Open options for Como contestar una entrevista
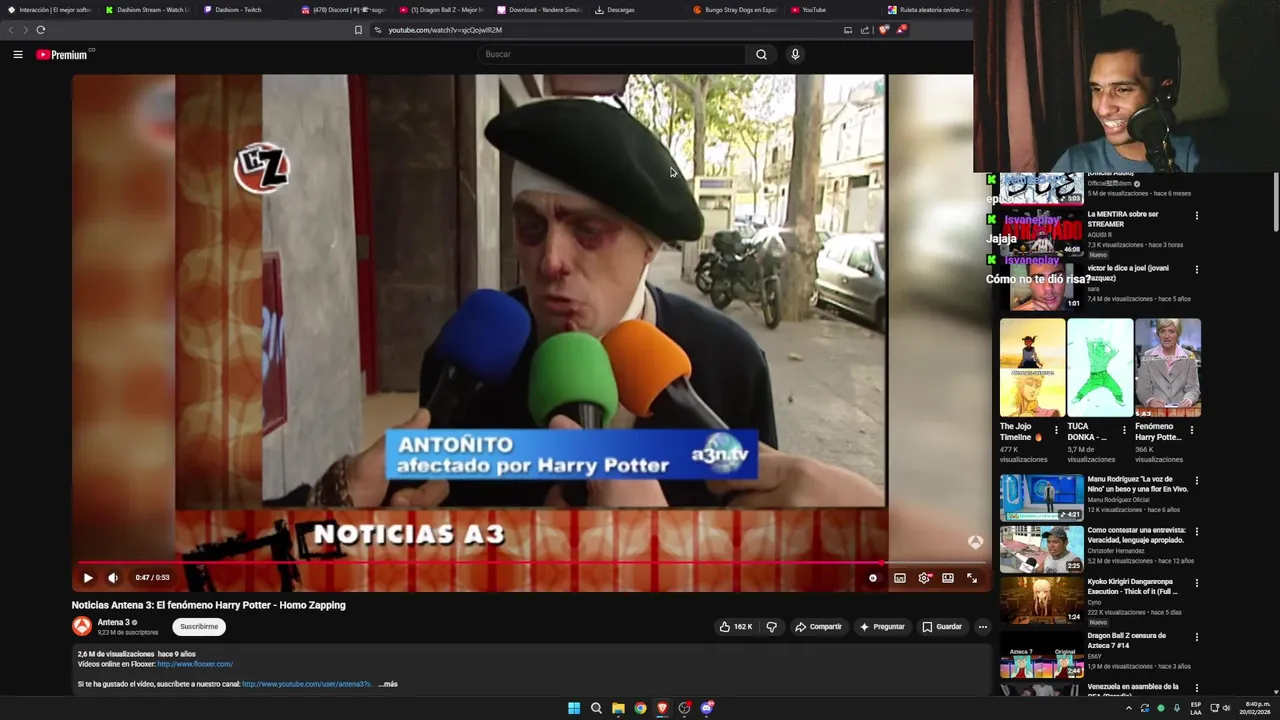Viewport: 1280px width, 720px height. (1196, 532)
